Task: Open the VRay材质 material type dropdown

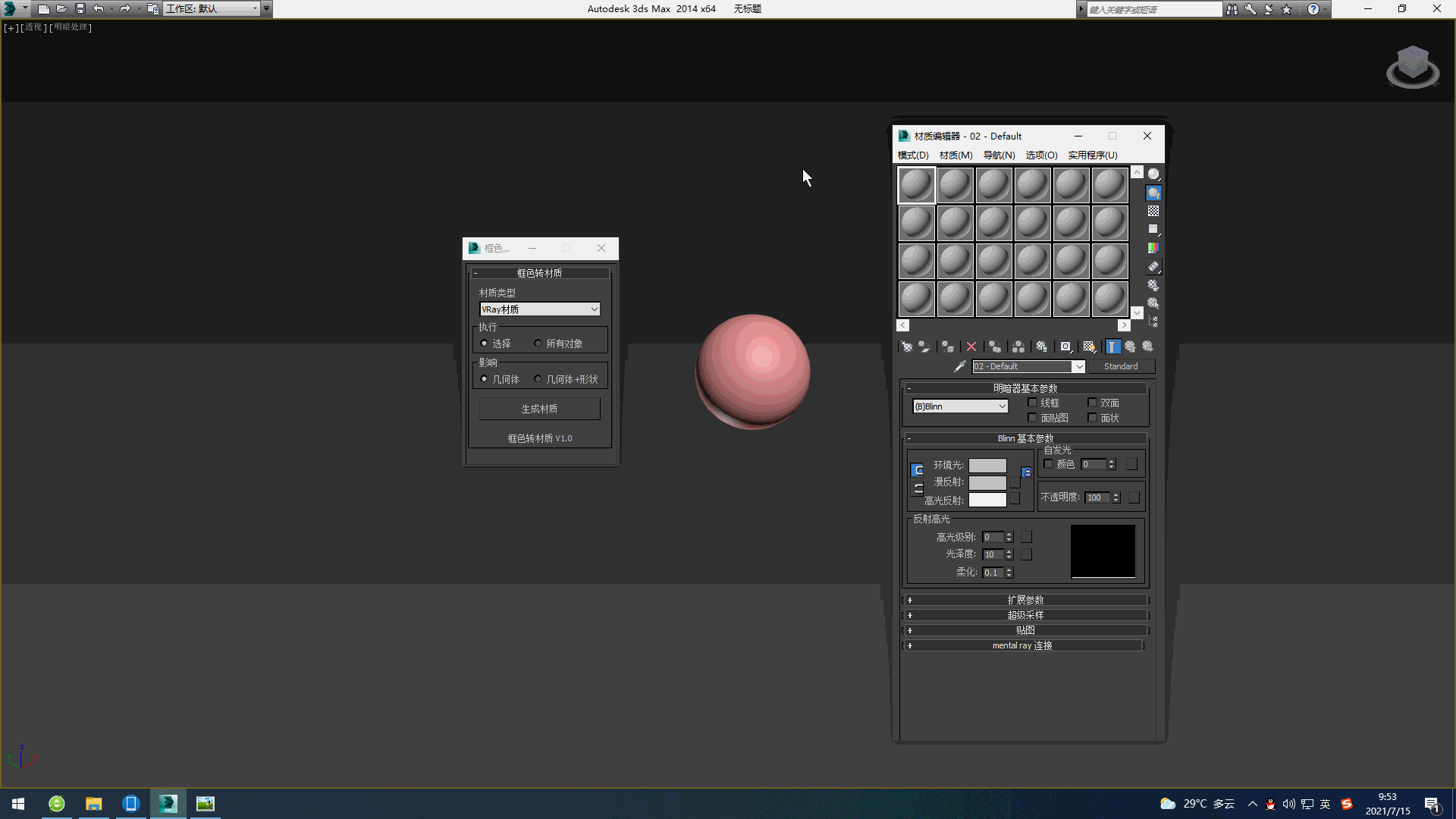Action: click(x=539, y=309)
